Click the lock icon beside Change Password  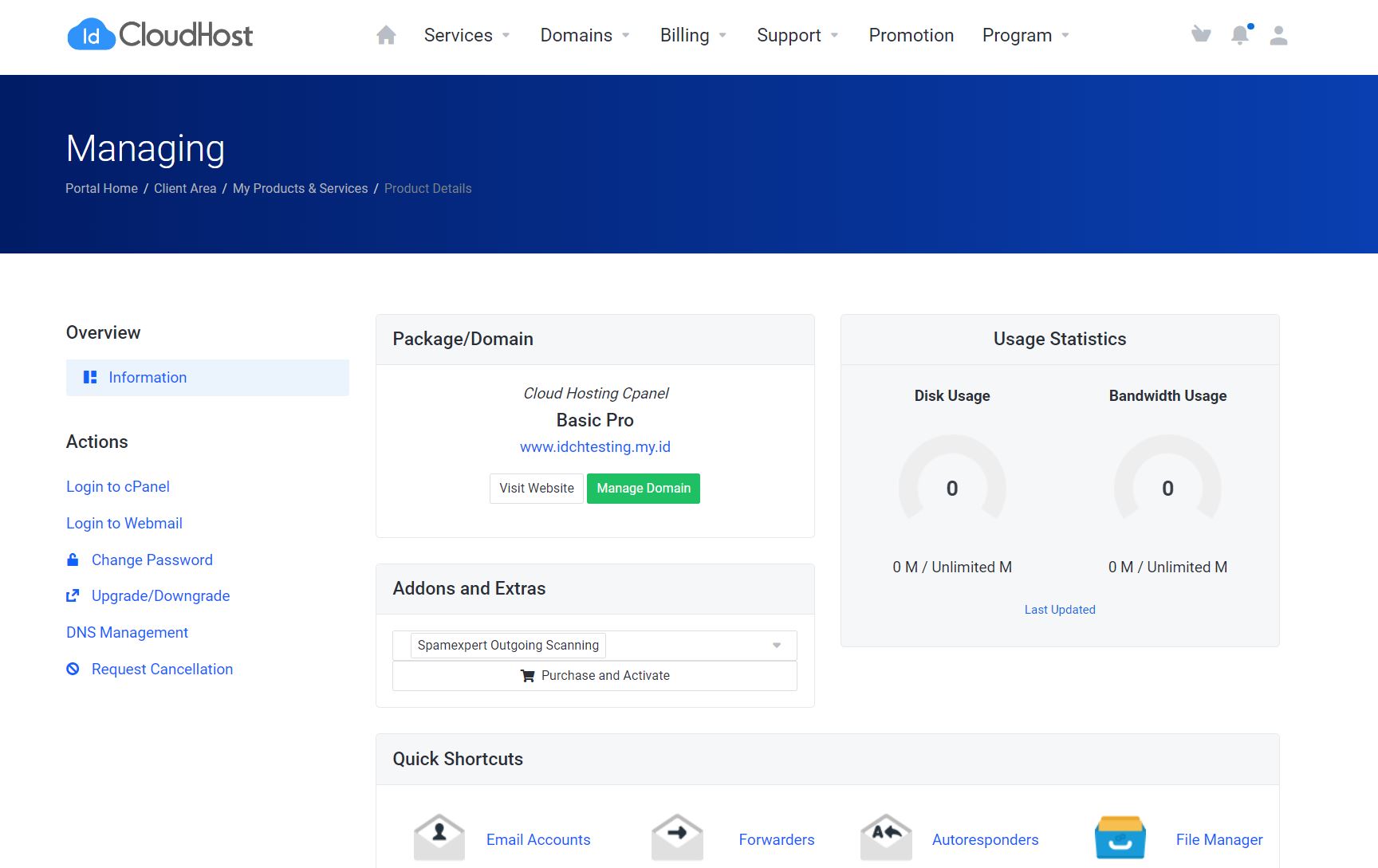pyautogui.click(x=73, y=560)
